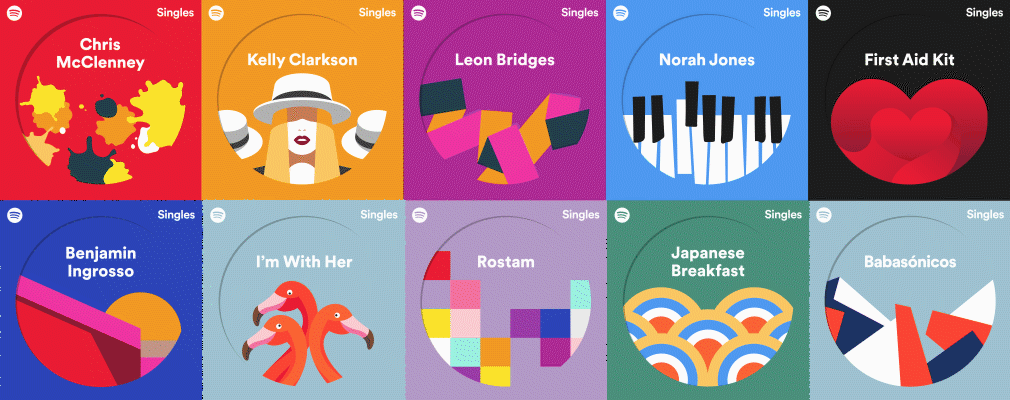Image resolution: width=1010 pixels, height=400 pixels.
Task: Click Spotify logo on Babasónicos cover
Action: click(x=824, y=214)
